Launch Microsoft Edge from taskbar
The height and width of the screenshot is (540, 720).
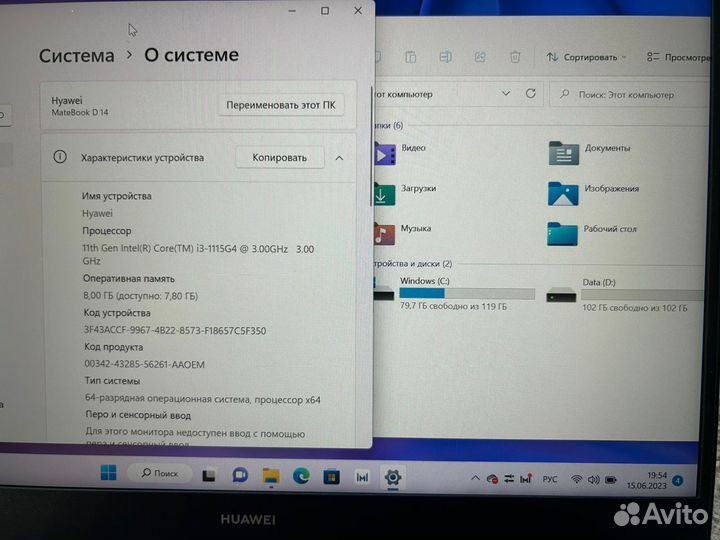click(301, 477)
